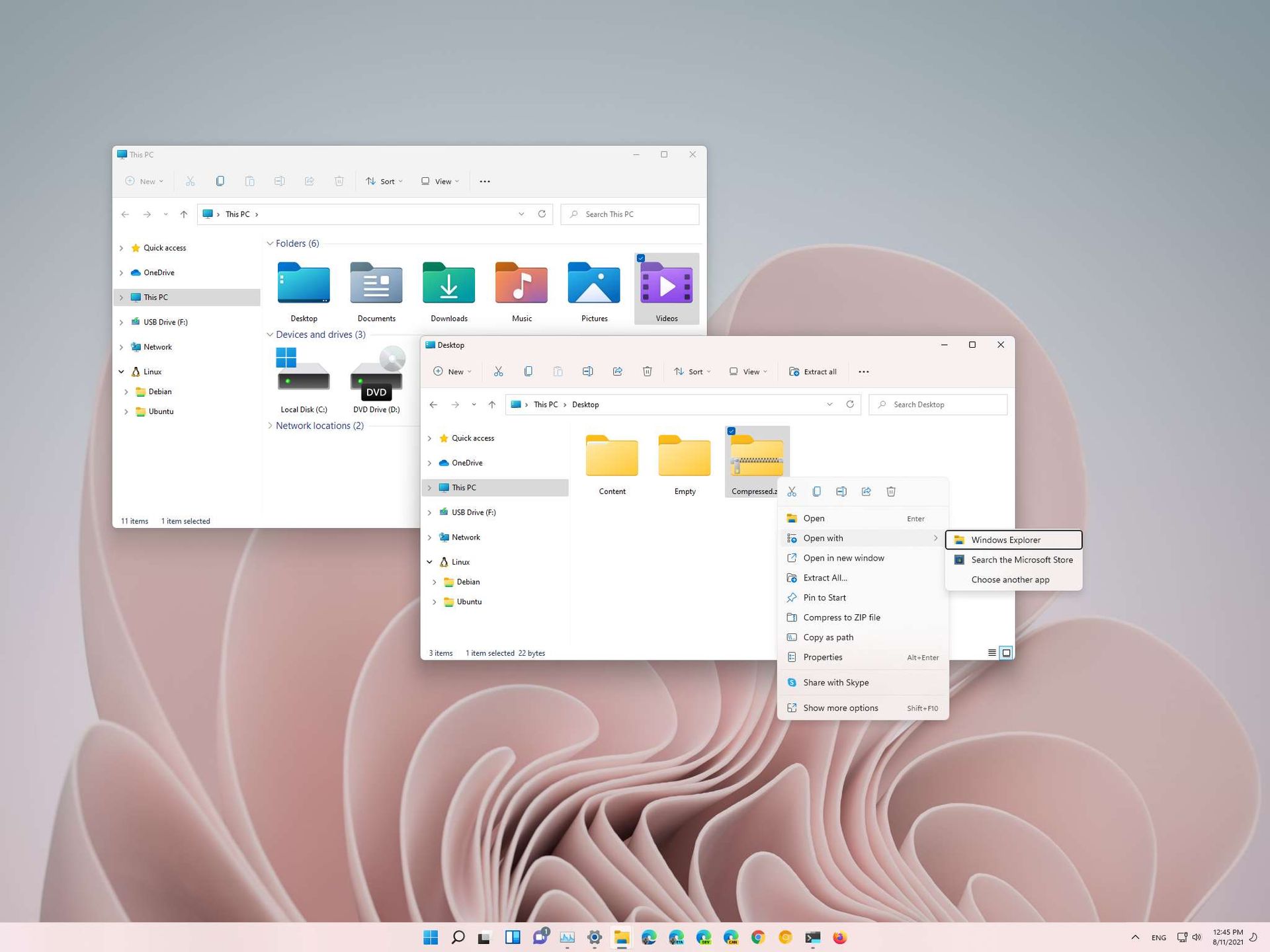Image resolution: width=1270 pixels, height=952 pixels.
Task: Click inside the Search Desktop field
Action: (x=938, y=404)
